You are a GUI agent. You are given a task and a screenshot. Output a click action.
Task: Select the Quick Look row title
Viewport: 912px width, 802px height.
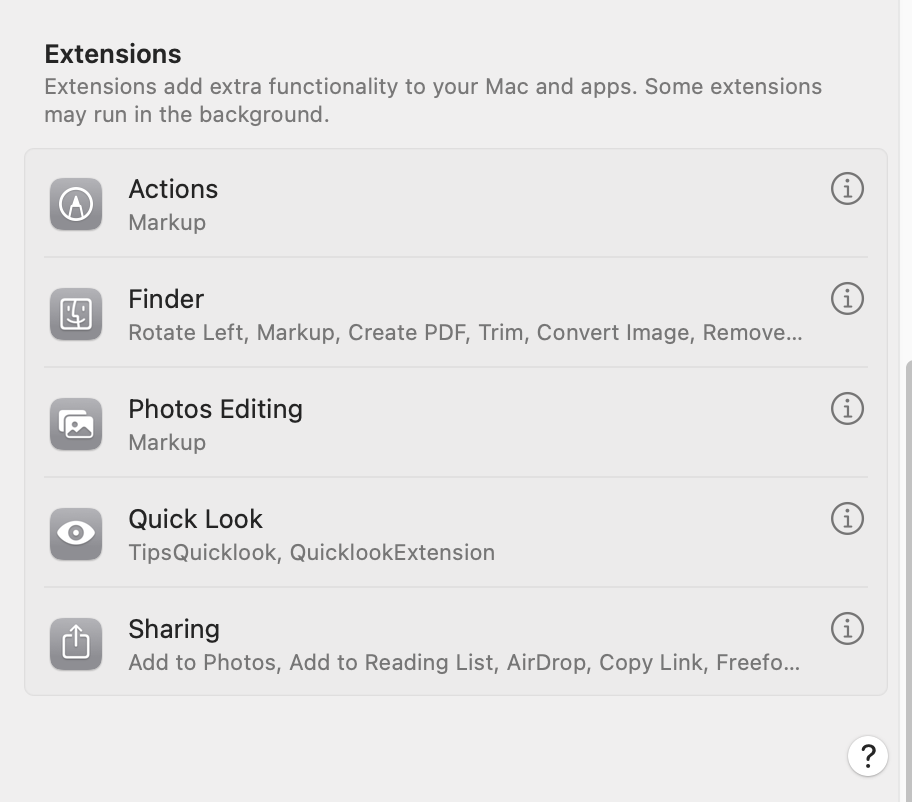pos(195,519)
